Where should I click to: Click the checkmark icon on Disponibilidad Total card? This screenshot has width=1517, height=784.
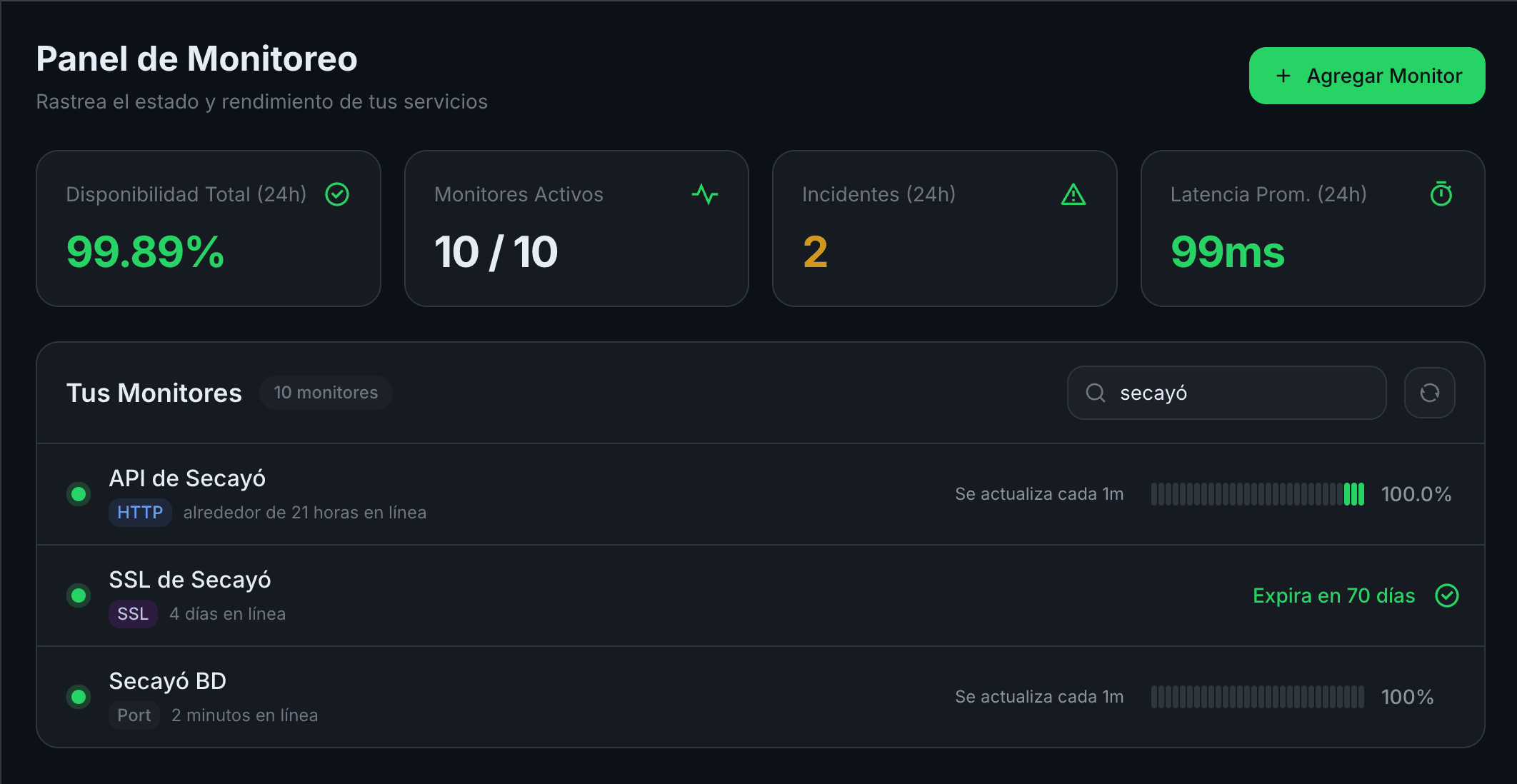coord(336,194)
